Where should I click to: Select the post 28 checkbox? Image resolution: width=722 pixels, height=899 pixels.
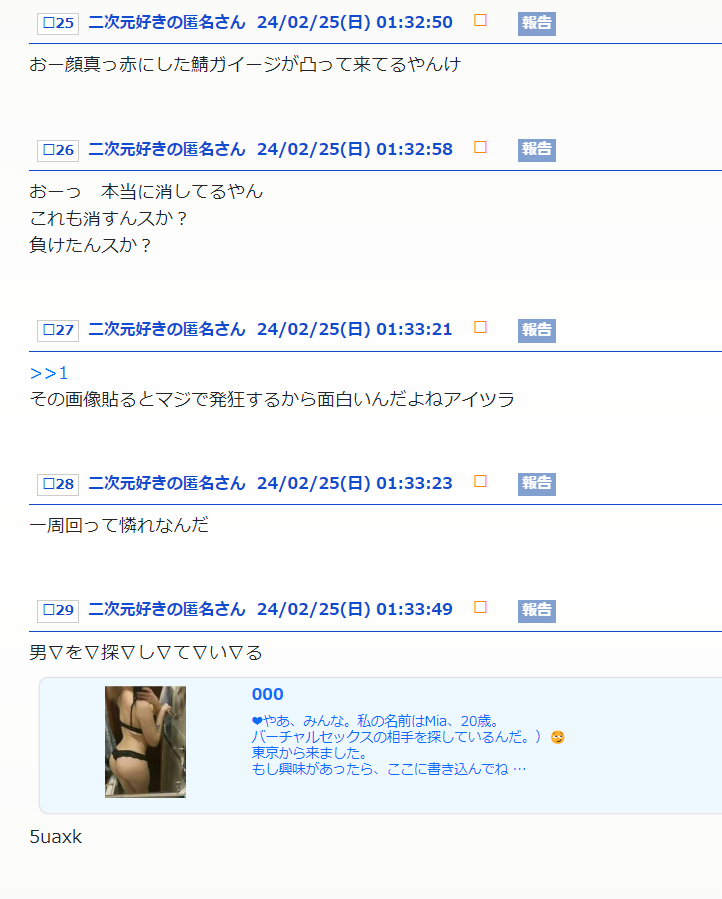click(x=58, y=484)
